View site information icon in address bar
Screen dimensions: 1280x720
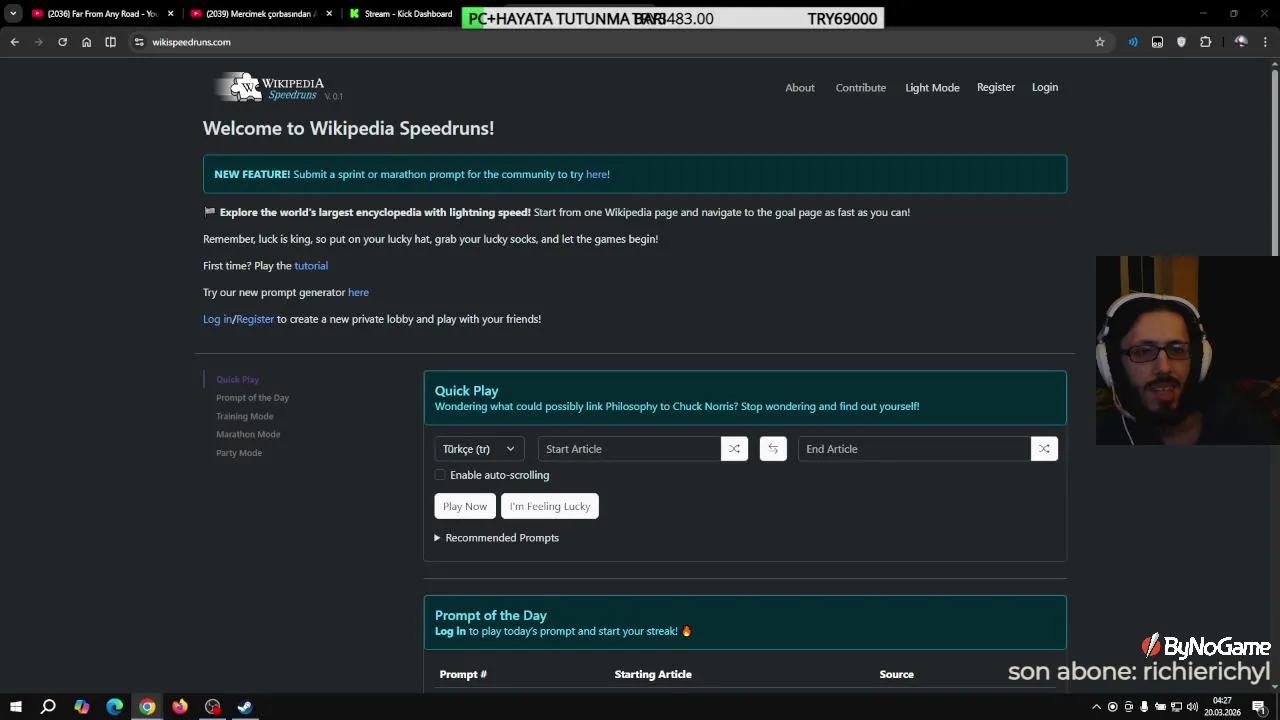pos(139,42)
